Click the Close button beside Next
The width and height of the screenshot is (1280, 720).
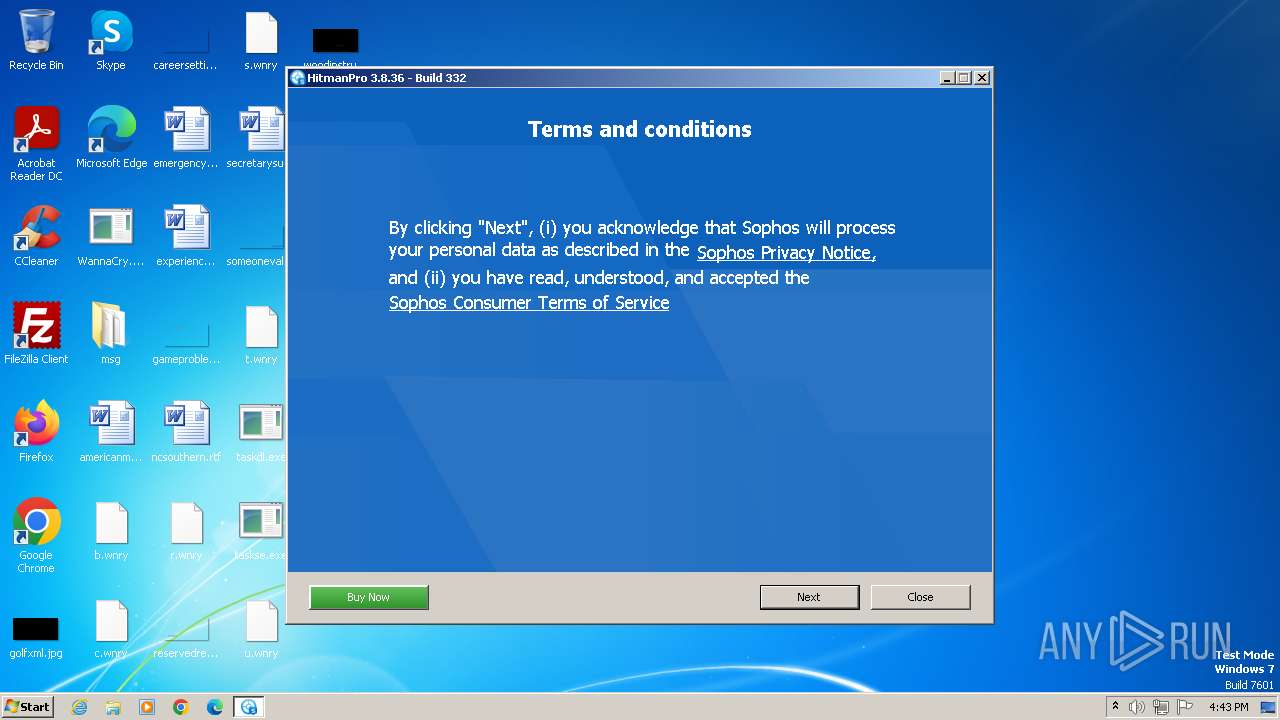tap(920, 597)
